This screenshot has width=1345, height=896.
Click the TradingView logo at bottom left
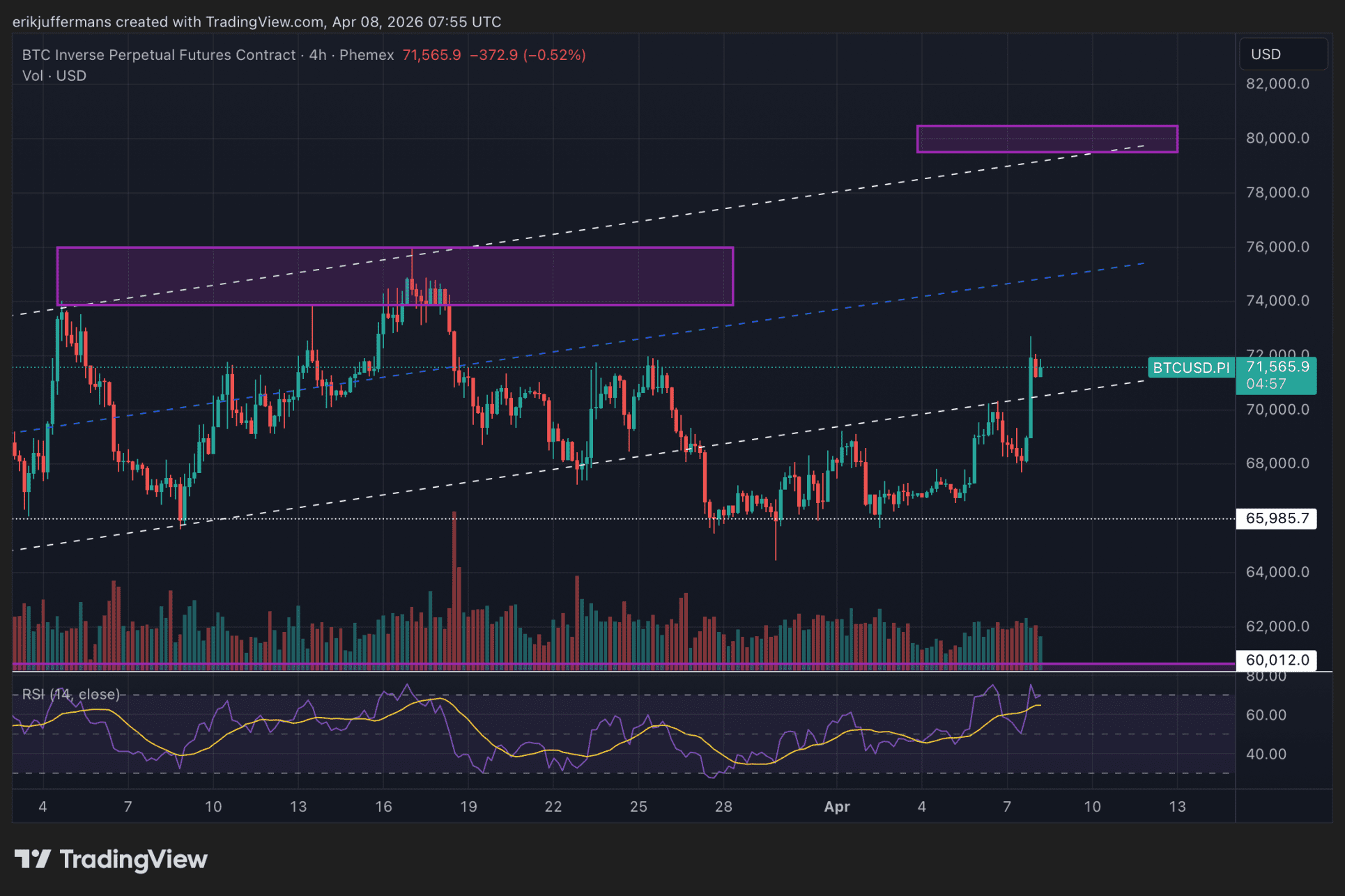[x=112, y=859]
